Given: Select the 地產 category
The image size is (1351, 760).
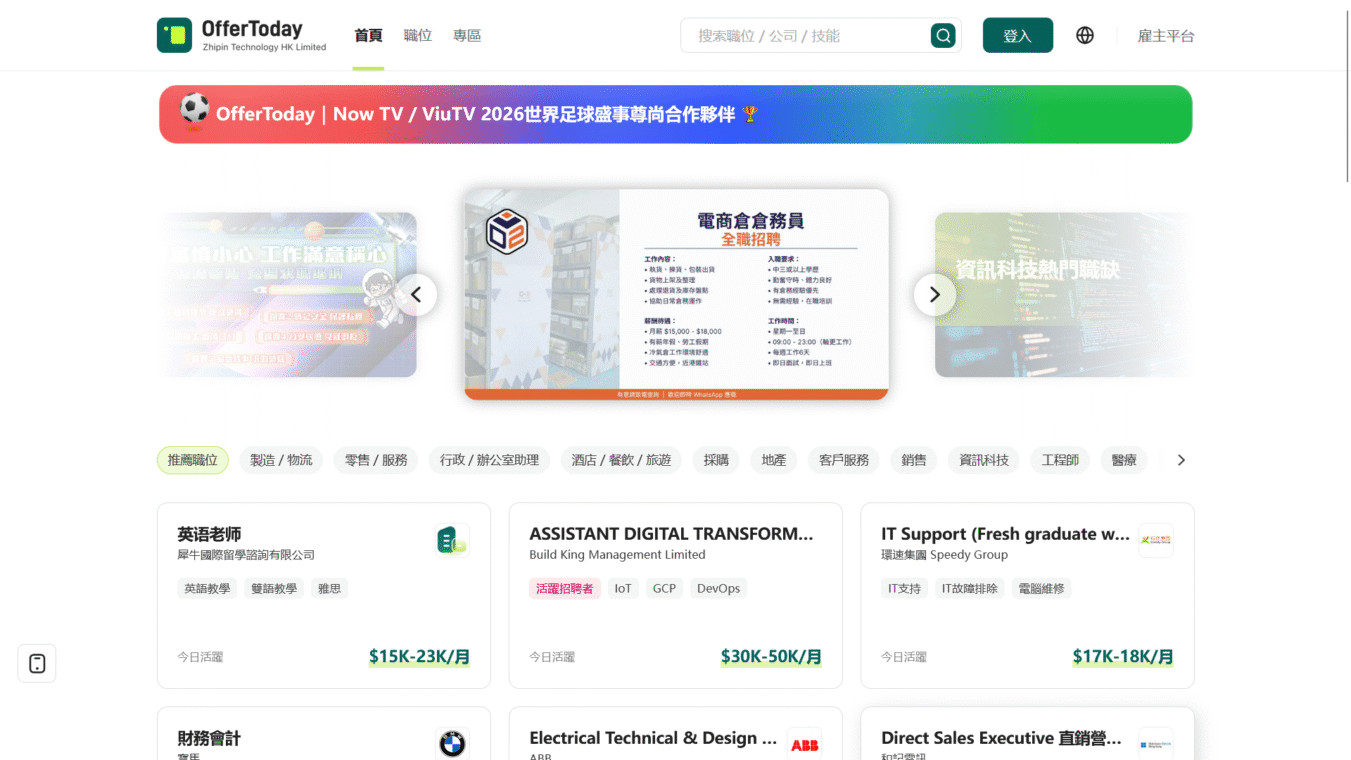Looking at the screenshot, I should click(774, 460).
